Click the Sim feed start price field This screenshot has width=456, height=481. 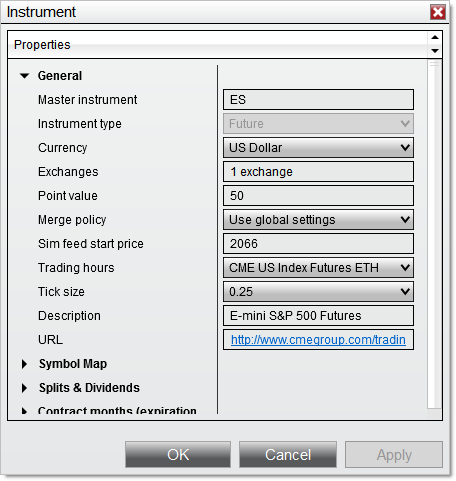tap(318, 244)
